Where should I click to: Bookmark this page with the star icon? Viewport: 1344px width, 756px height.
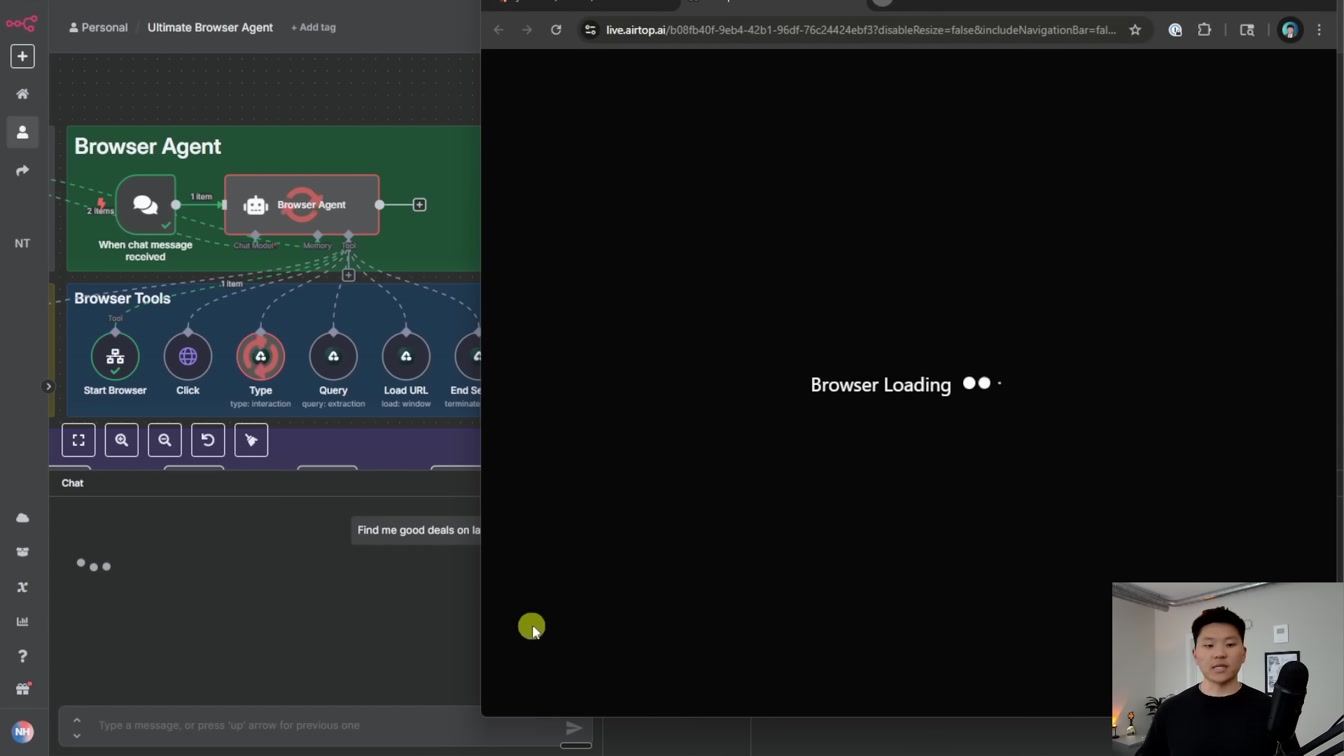[x=1135, y=30]
